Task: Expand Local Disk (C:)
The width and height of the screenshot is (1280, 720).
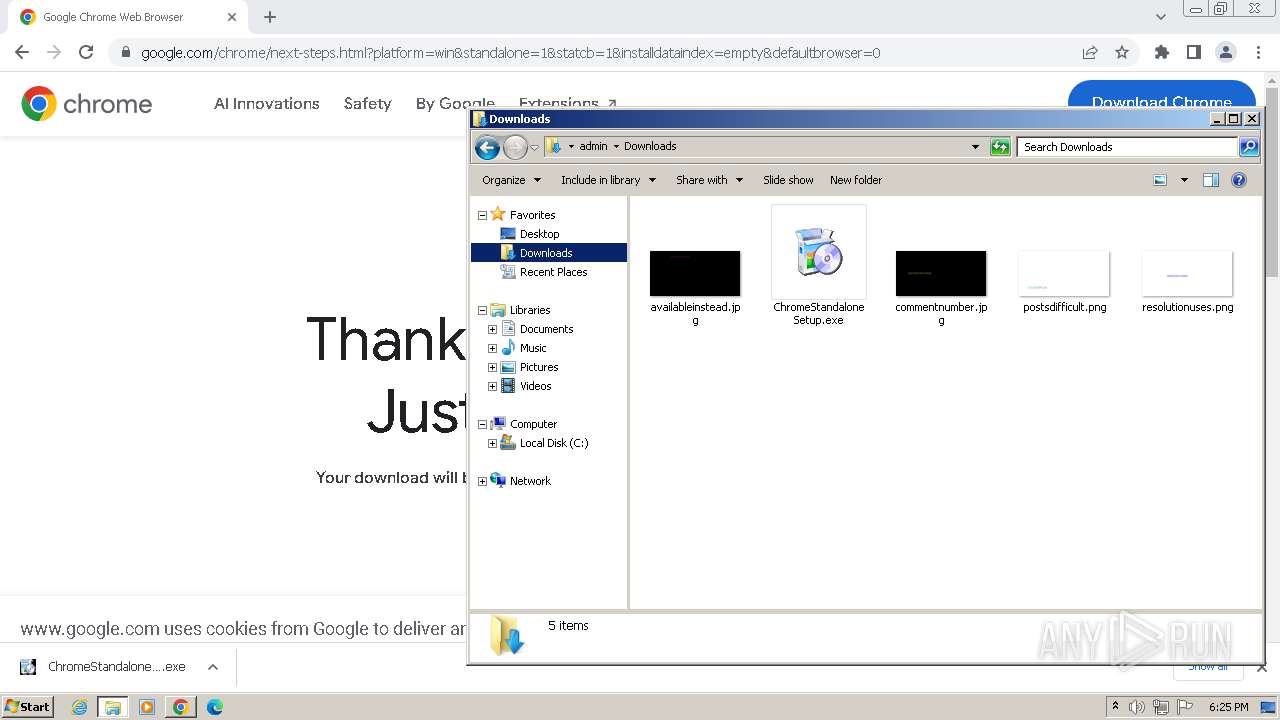Action: [x=492, y=443]
